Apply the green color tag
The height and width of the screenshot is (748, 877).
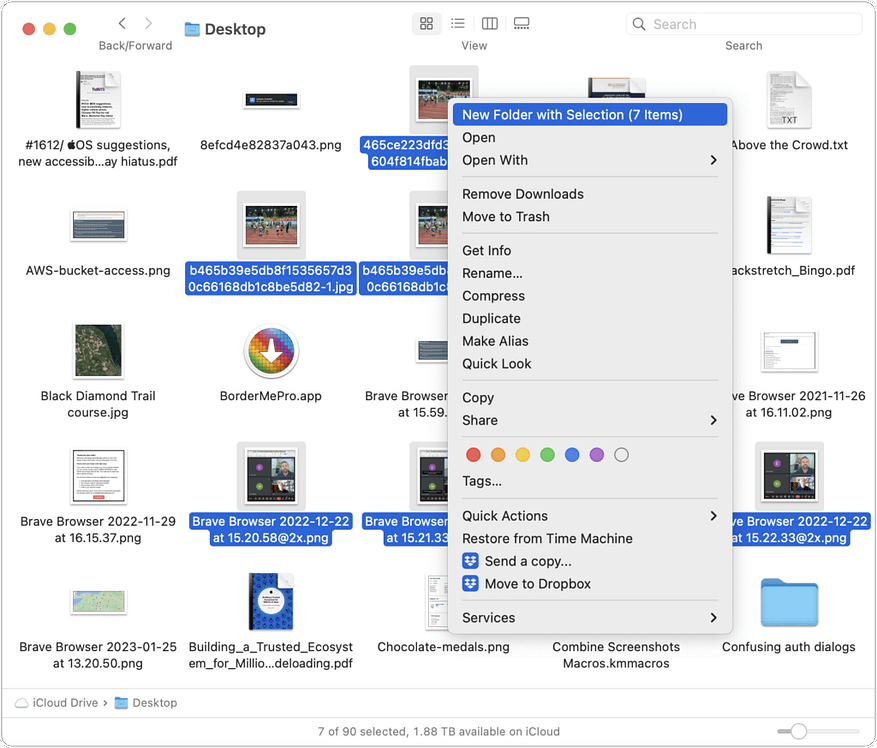[547, 455]
